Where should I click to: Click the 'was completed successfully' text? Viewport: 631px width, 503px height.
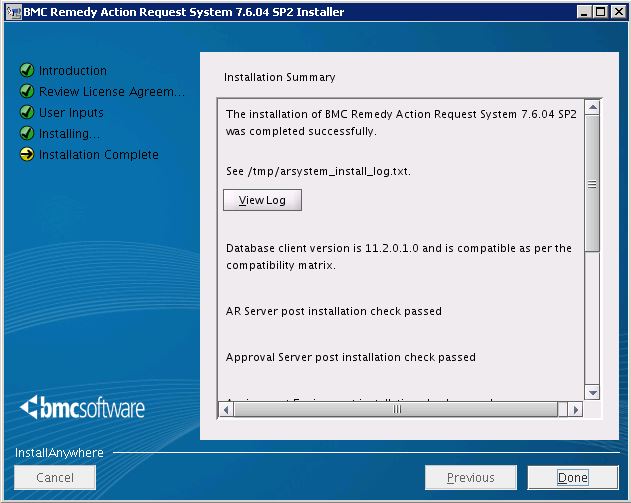tap(301, 132)
